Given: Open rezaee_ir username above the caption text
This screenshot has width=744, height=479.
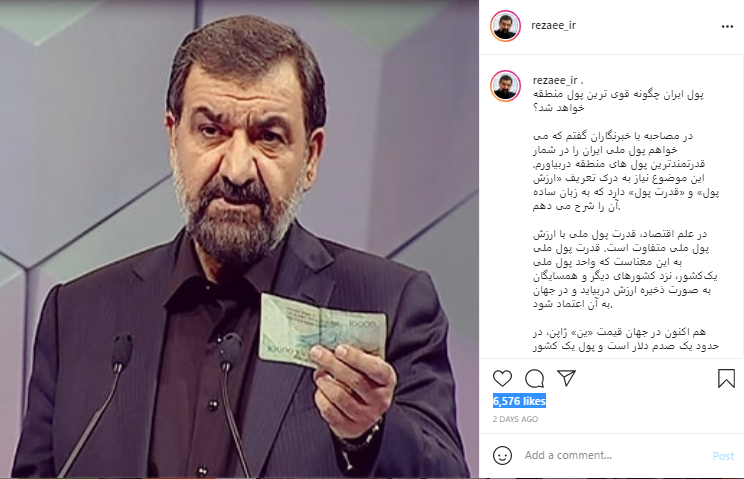Looking at the screenshot, I should (555, 80).
